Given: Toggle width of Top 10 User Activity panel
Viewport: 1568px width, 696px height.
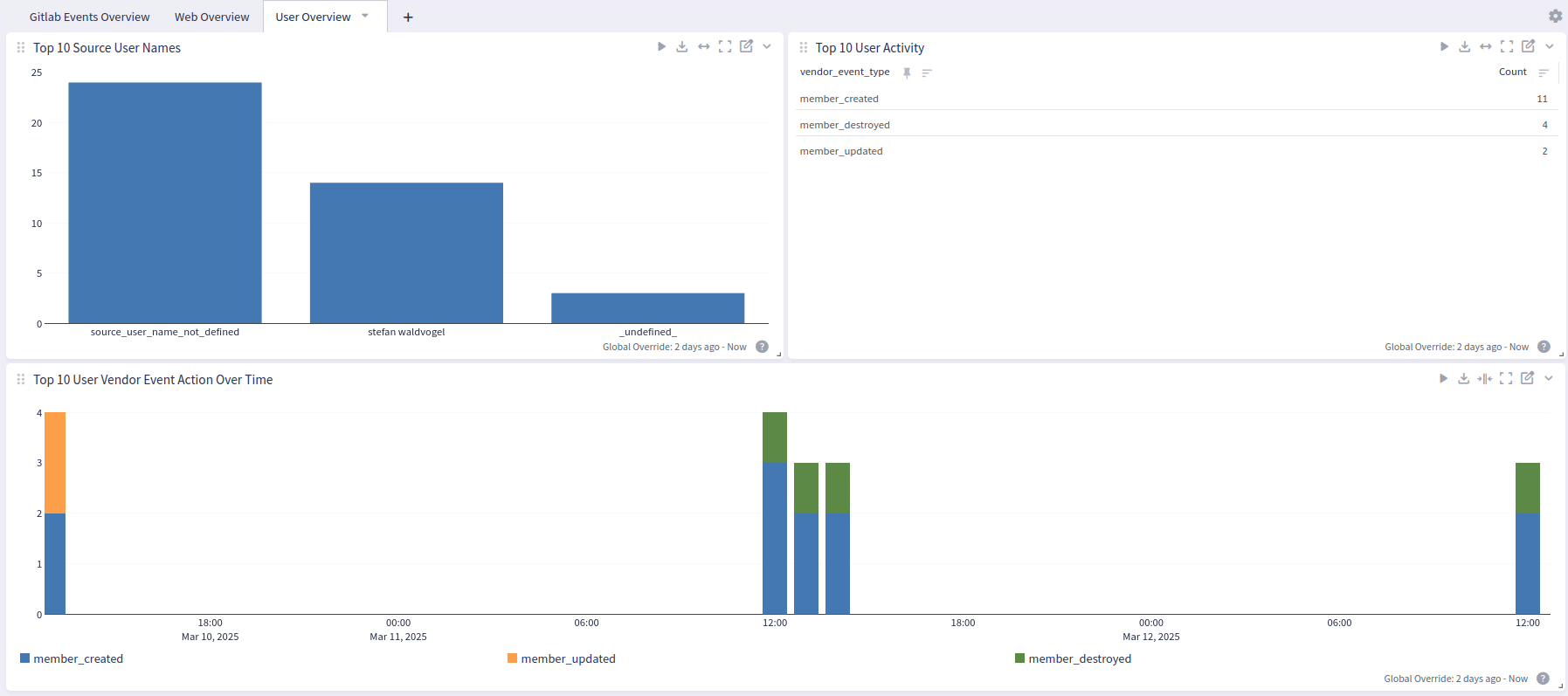Looking at the screenshot, I should pyautogui.click(x=1486, y=47).
